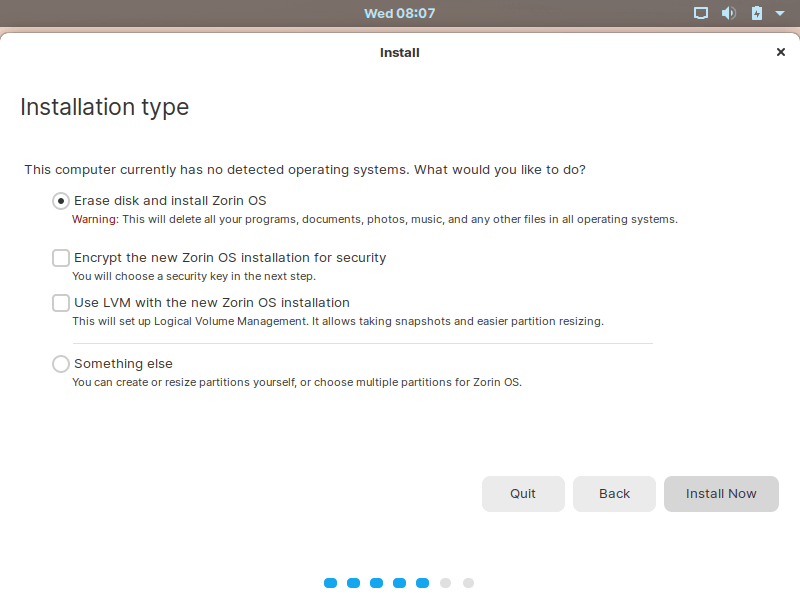Click 'You will choose a security key' text
Viewport: 800px width, 600px height.
[194, 277]
